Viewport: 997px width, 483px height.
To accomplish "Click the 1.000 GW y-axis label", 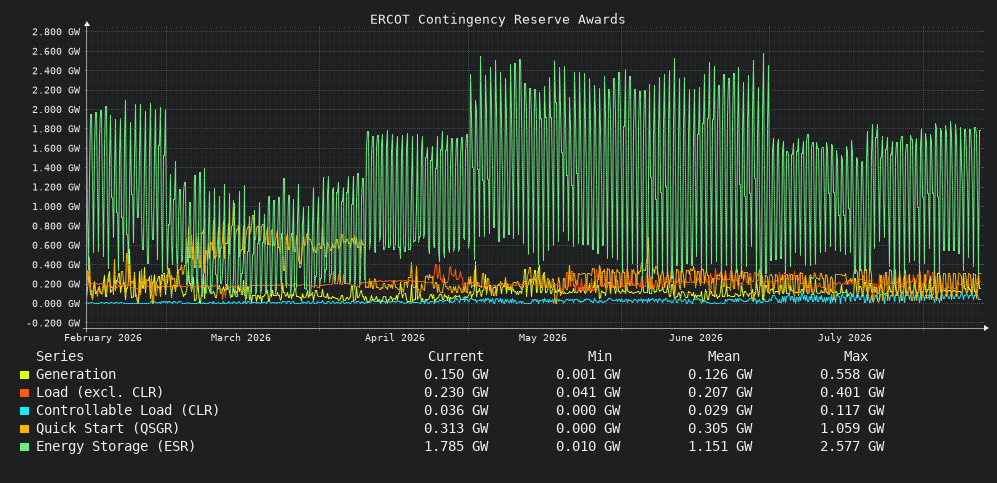I will coord(55,207).
